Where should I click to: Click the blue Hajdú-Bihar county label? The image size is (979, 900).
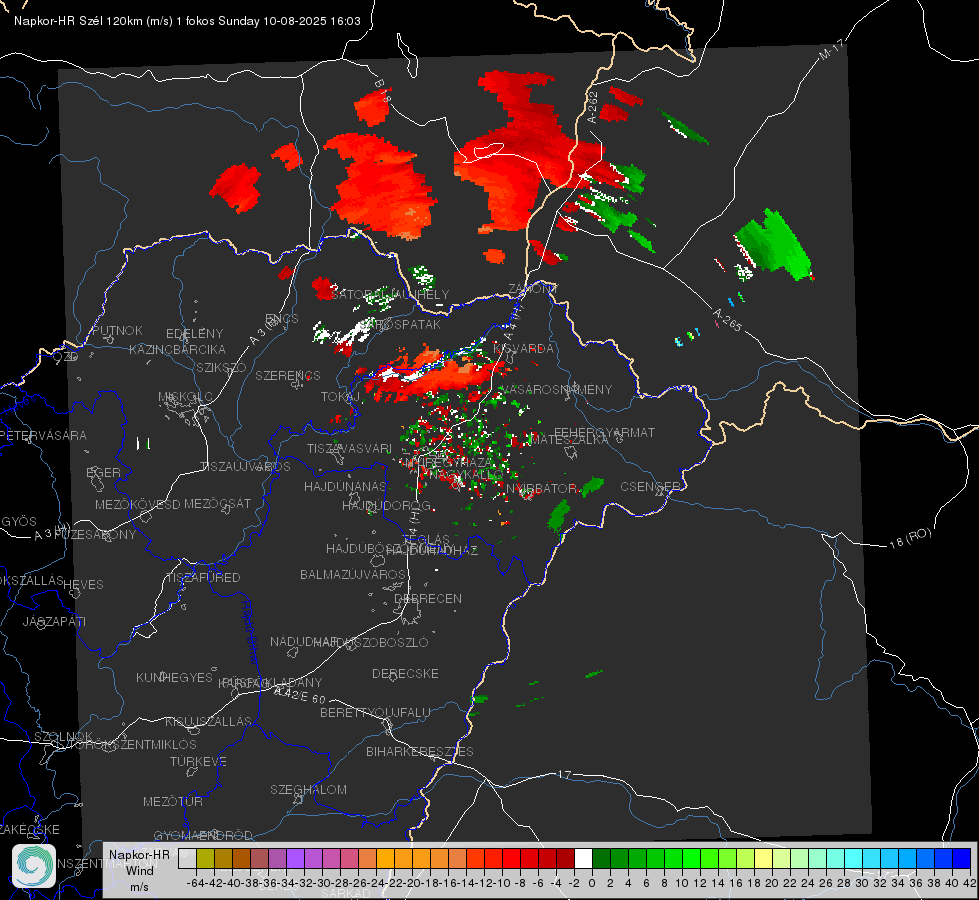tap(250, 631)
